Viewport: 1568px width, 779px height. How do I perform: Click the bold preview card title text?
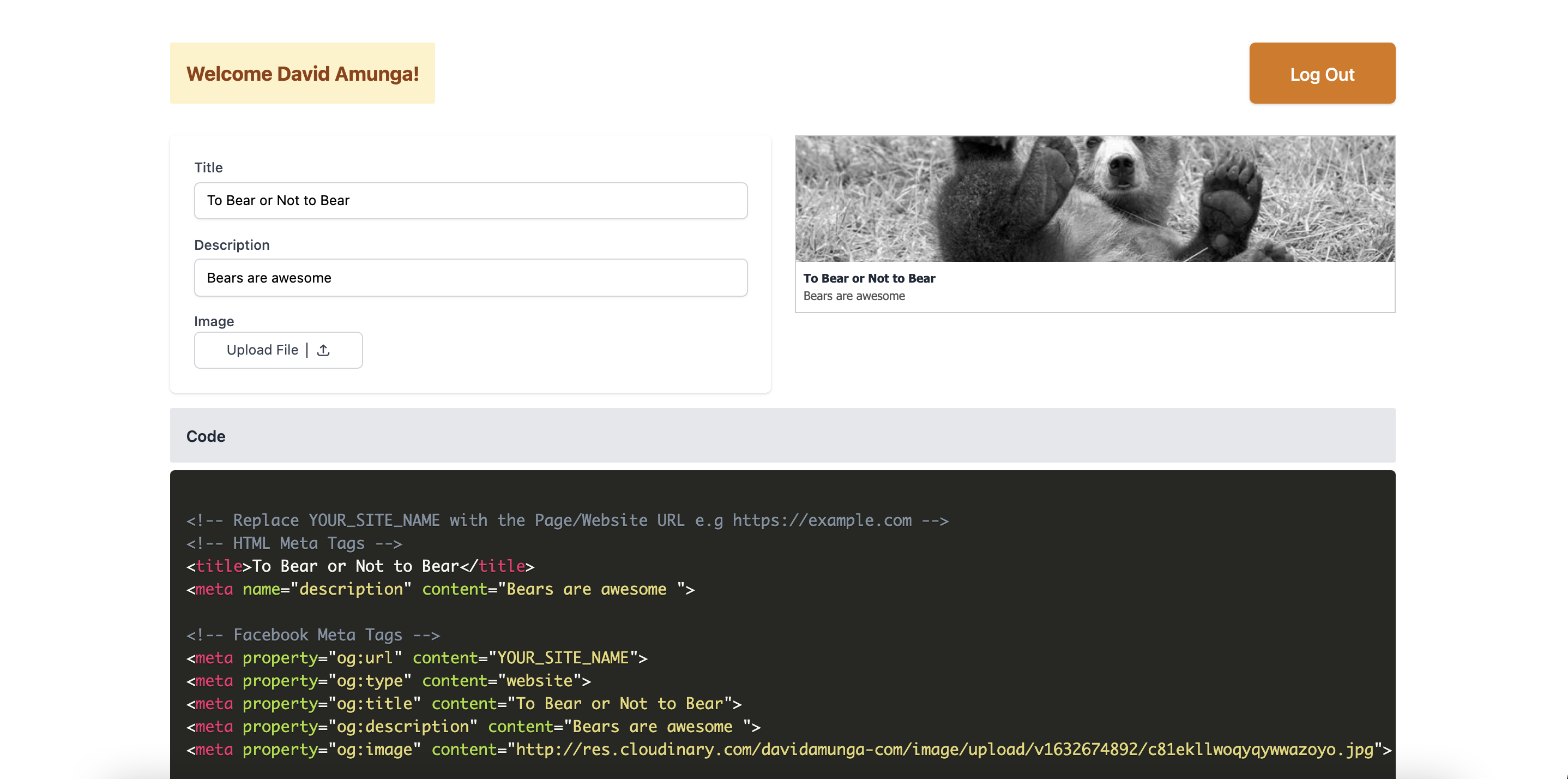(869, 278)
